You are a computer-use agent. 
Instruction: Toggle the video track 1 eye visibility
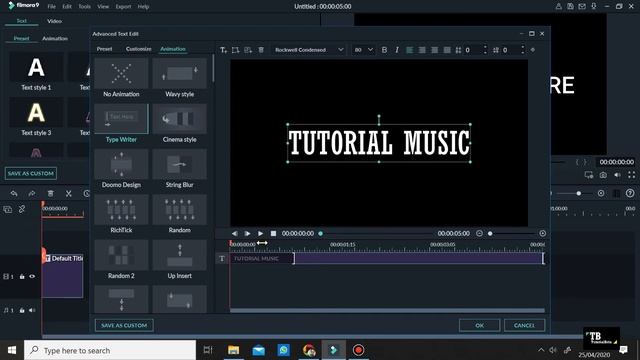click(x=32, y=277)
